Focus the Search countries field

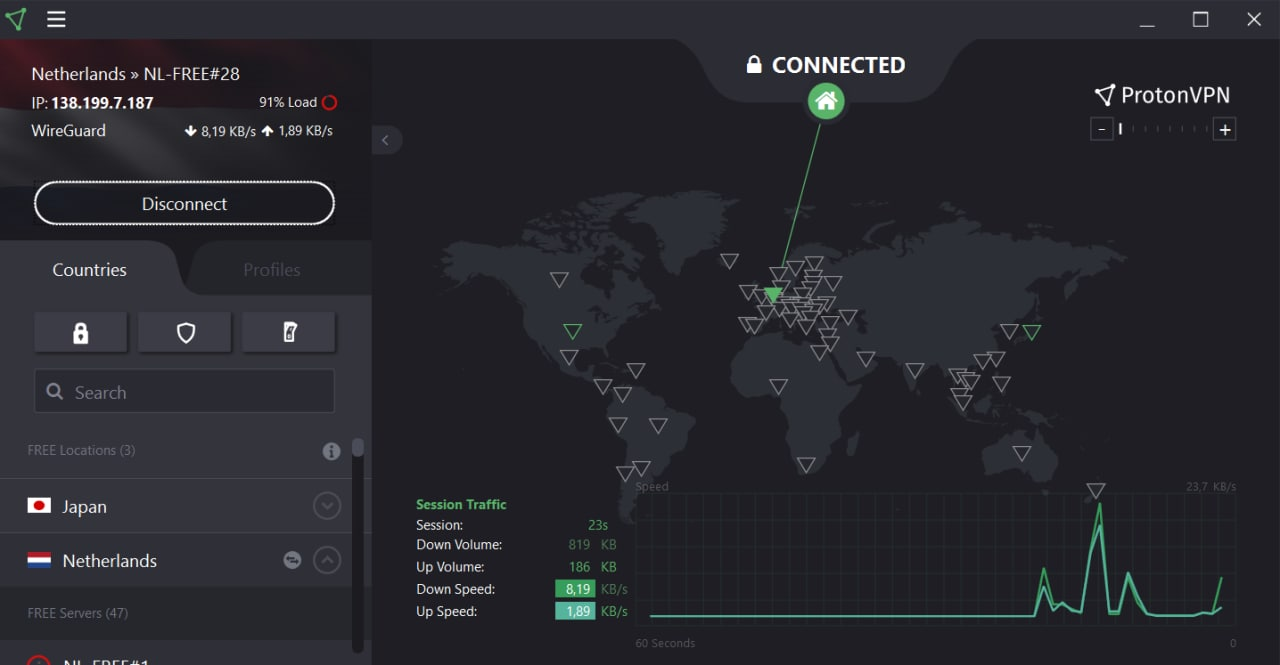(x=184, y=391)
